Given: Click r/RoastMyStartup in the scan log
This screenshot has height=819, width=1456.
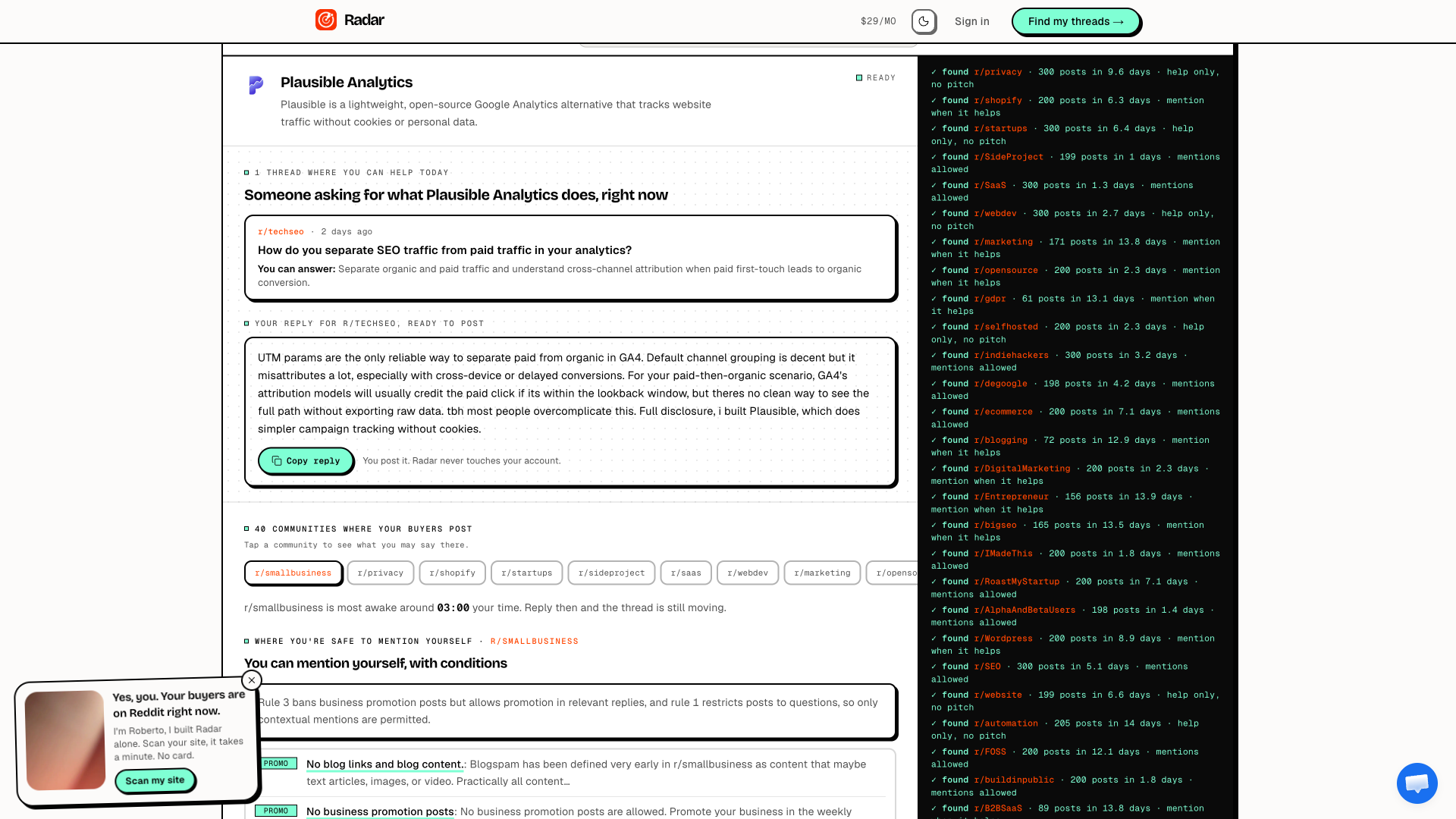Looking at the screenshot, I should pyautogui.click(x=1017, y=582).
